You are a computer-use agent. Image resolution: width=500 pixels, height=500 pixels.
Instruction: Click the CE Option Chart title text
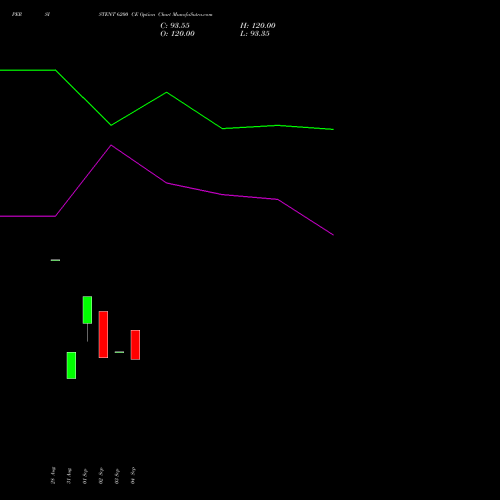tap(155, 14)
